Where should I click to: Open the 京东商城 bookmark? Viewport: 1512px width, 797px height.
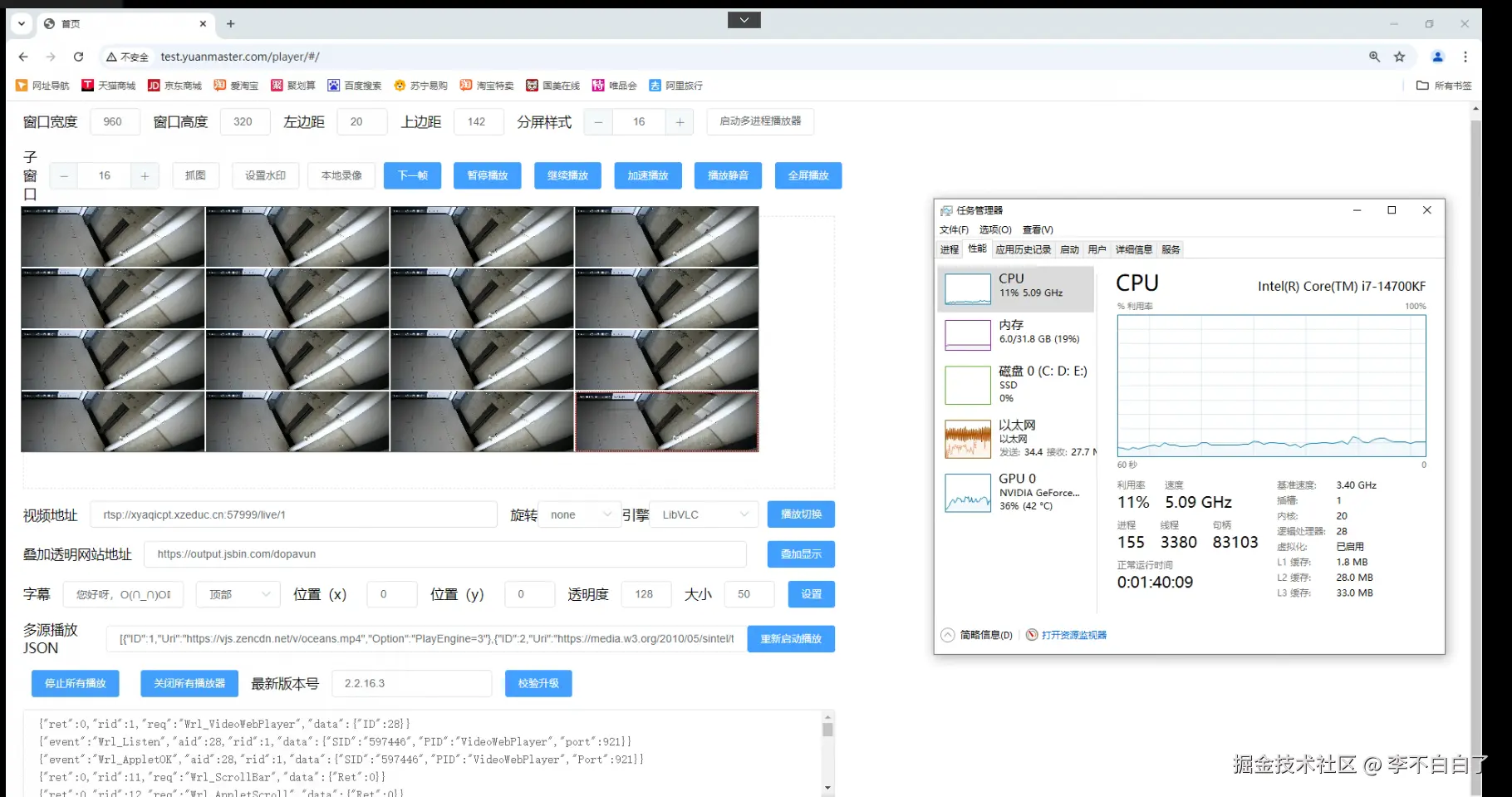click(174, 85)
